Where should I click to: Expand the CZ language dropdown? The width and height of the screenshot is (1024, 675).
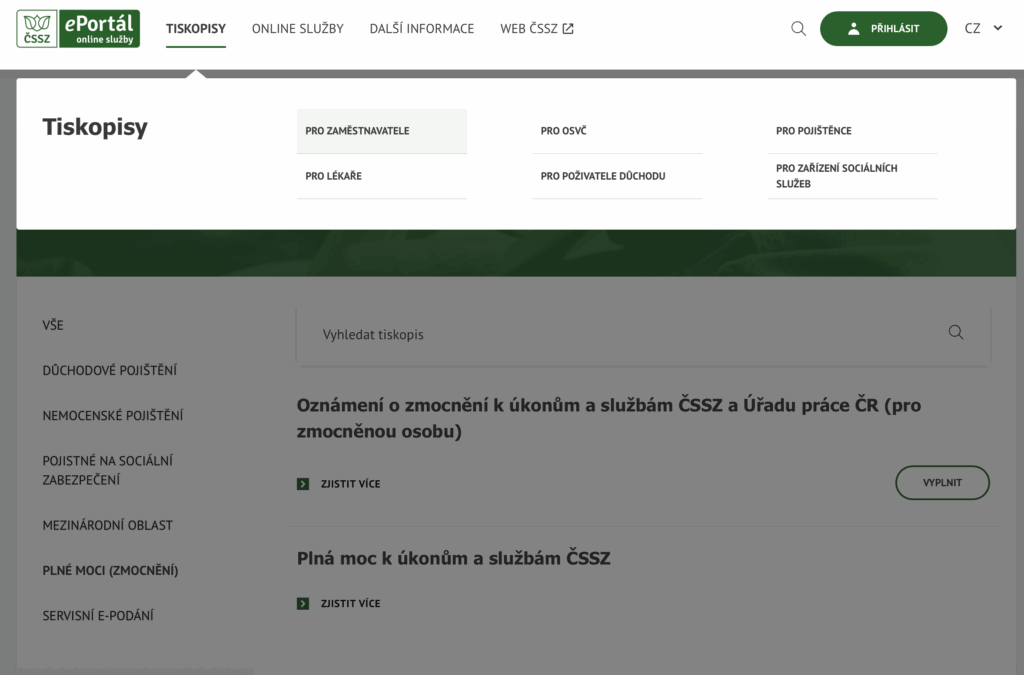984,29
